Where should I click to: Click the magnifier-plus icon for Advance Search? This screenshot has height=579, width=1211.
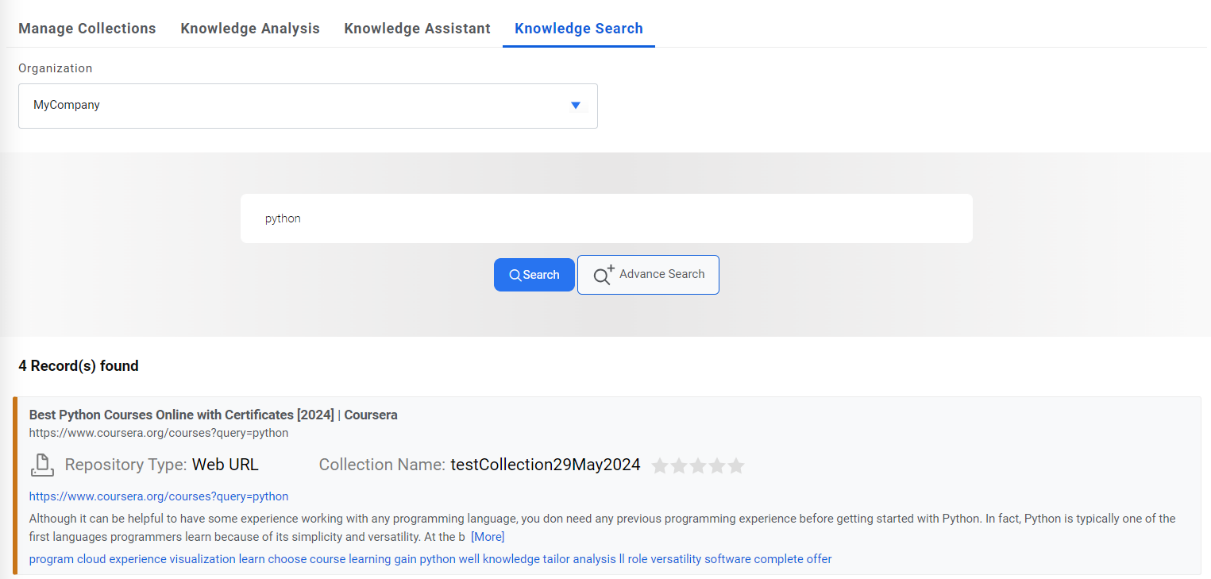(x=603, y=275)
